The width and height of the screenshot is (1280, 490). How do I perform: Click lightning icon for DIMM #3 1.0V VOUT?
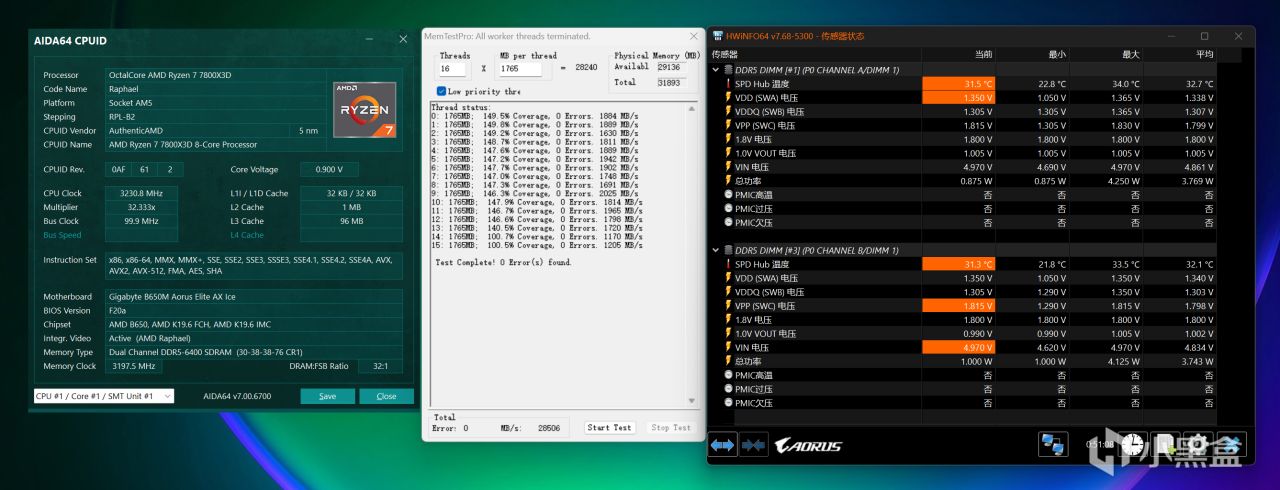[x=727, y=333]
